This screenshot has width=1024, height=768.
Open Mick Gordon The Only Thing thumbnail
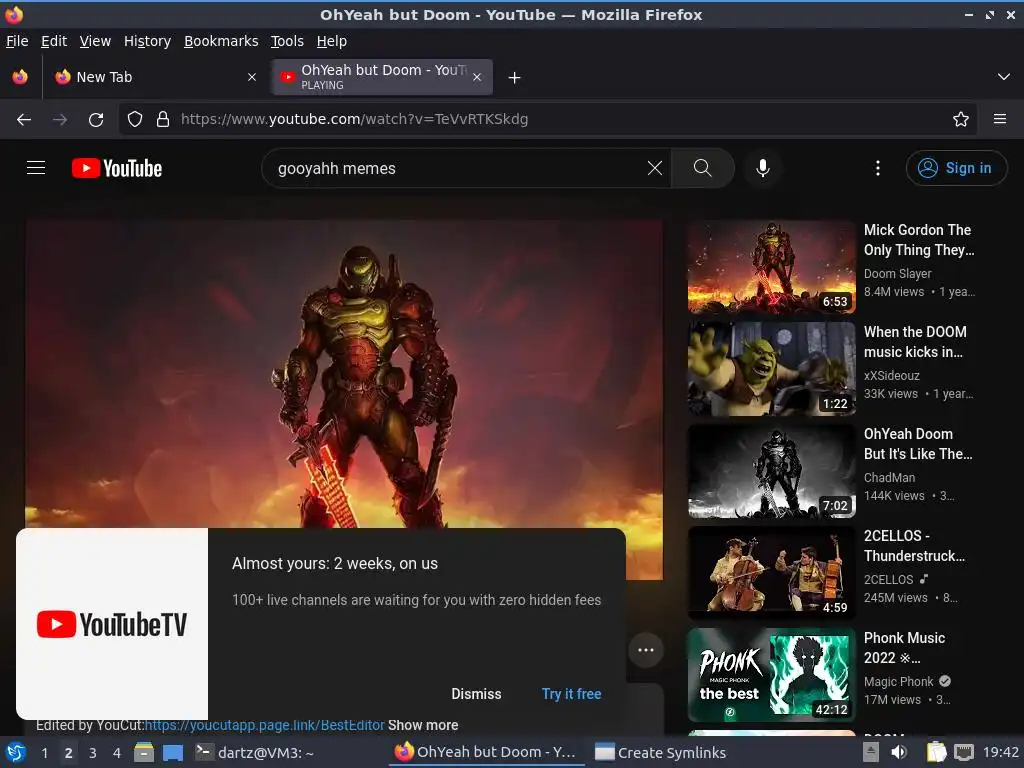pos(771,267)
